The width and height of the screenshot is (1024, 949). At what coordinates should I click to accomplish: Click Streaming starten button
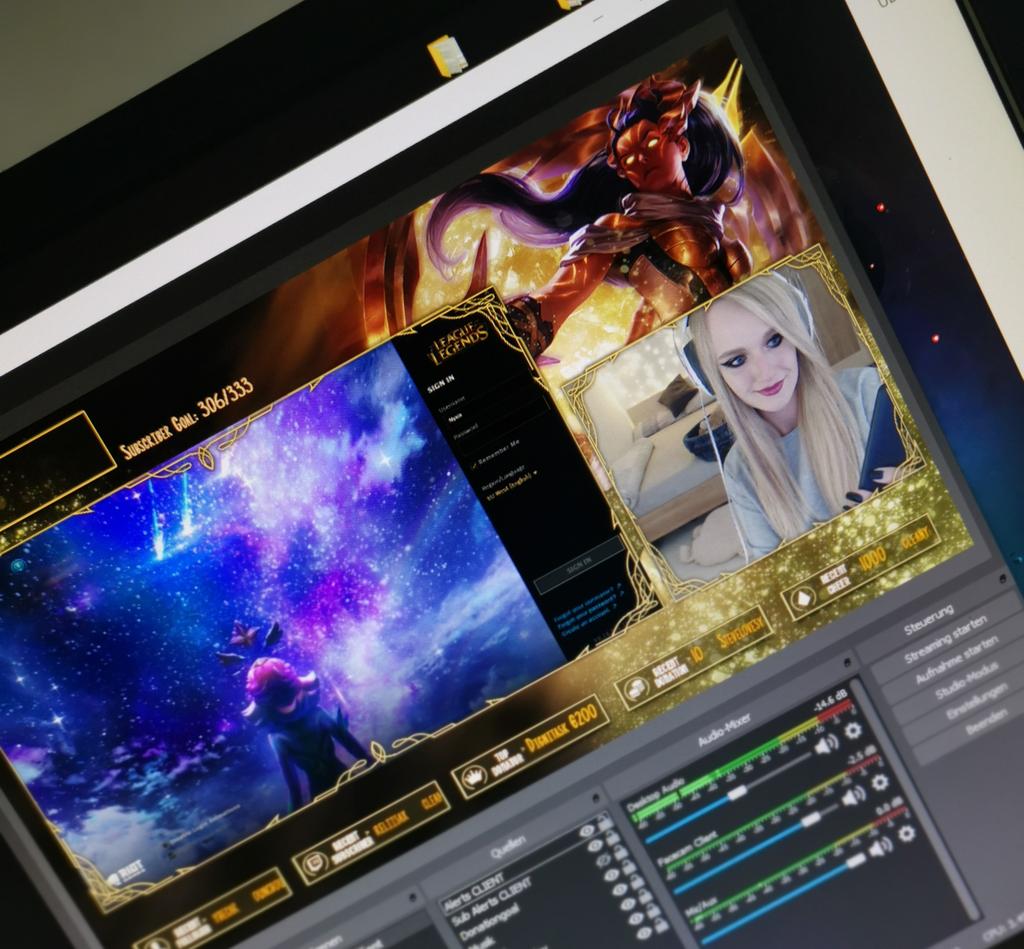point(947,639)
